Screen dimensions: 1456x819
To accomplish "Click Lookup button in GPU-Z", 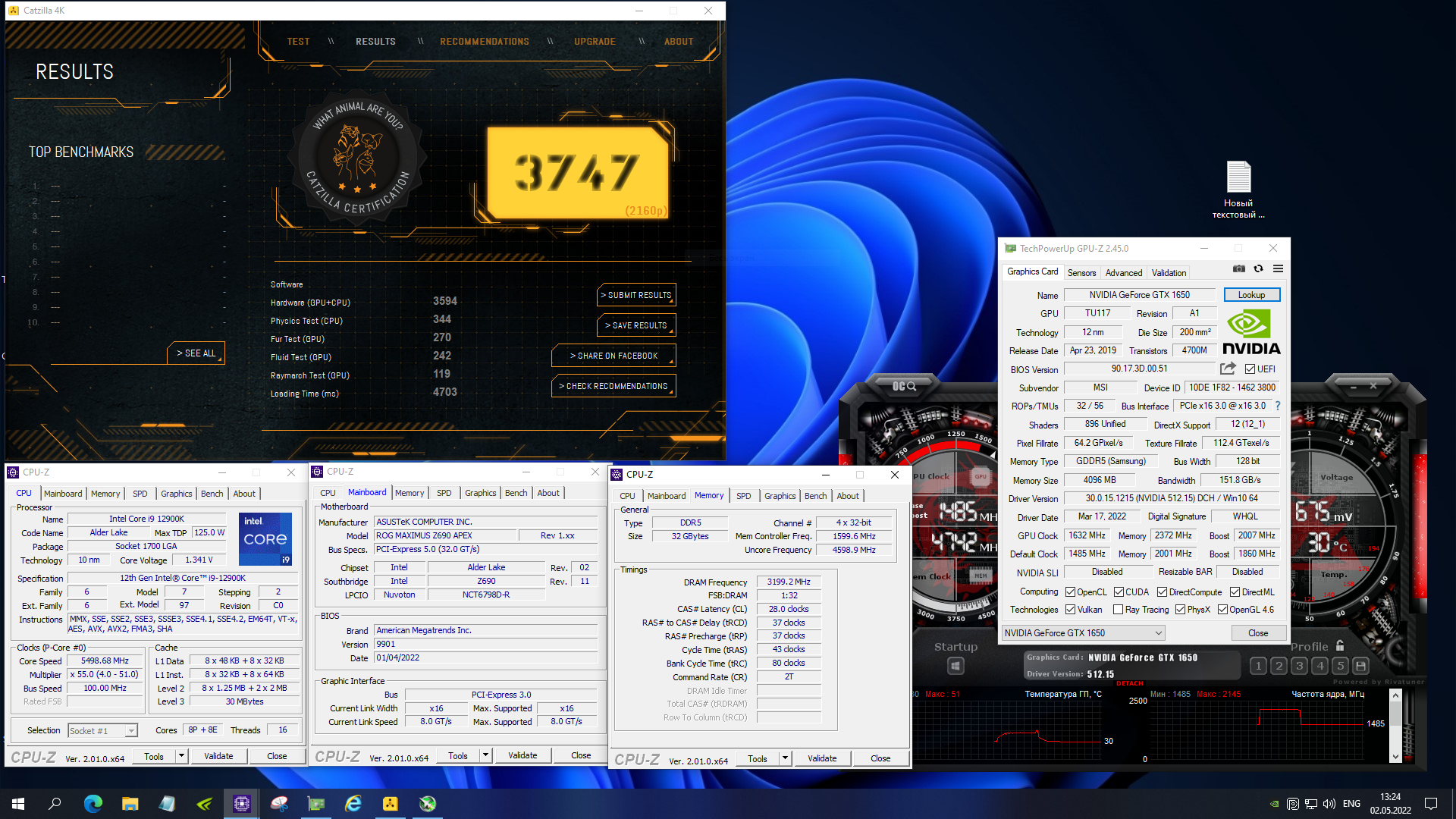I will coord(1251,295).
